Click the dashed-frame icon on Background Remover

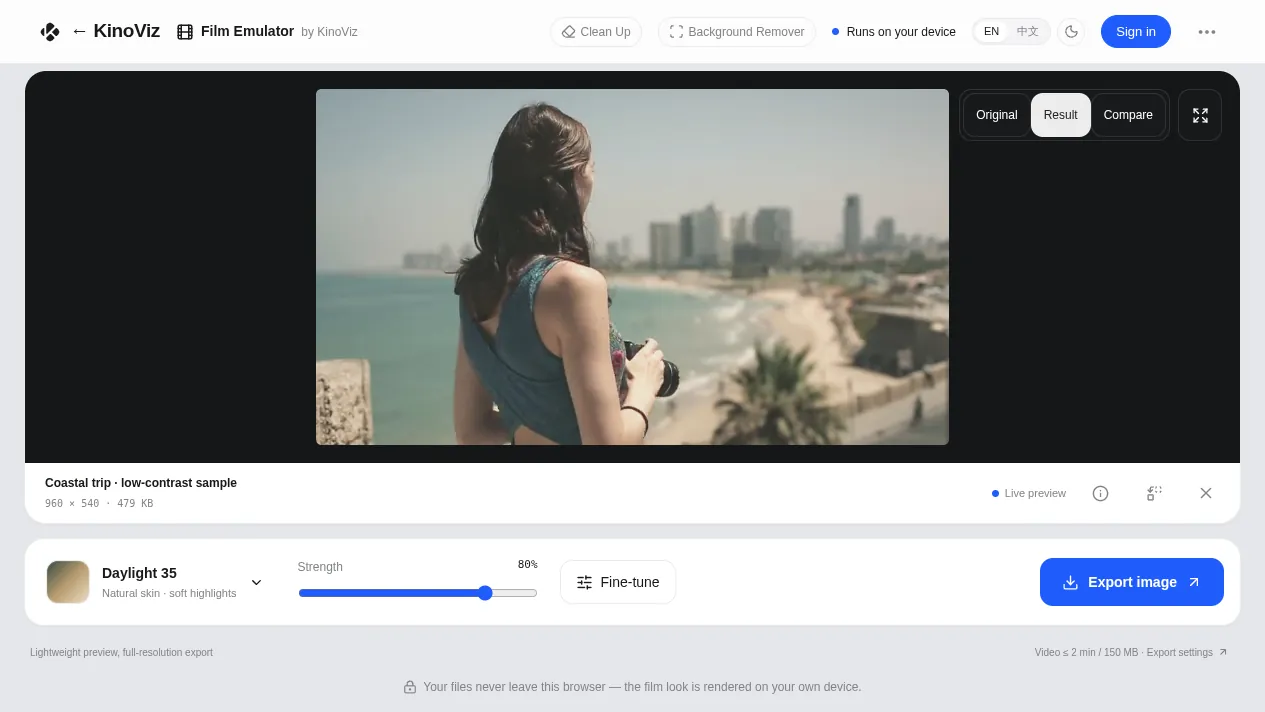[x=676, y=32]
